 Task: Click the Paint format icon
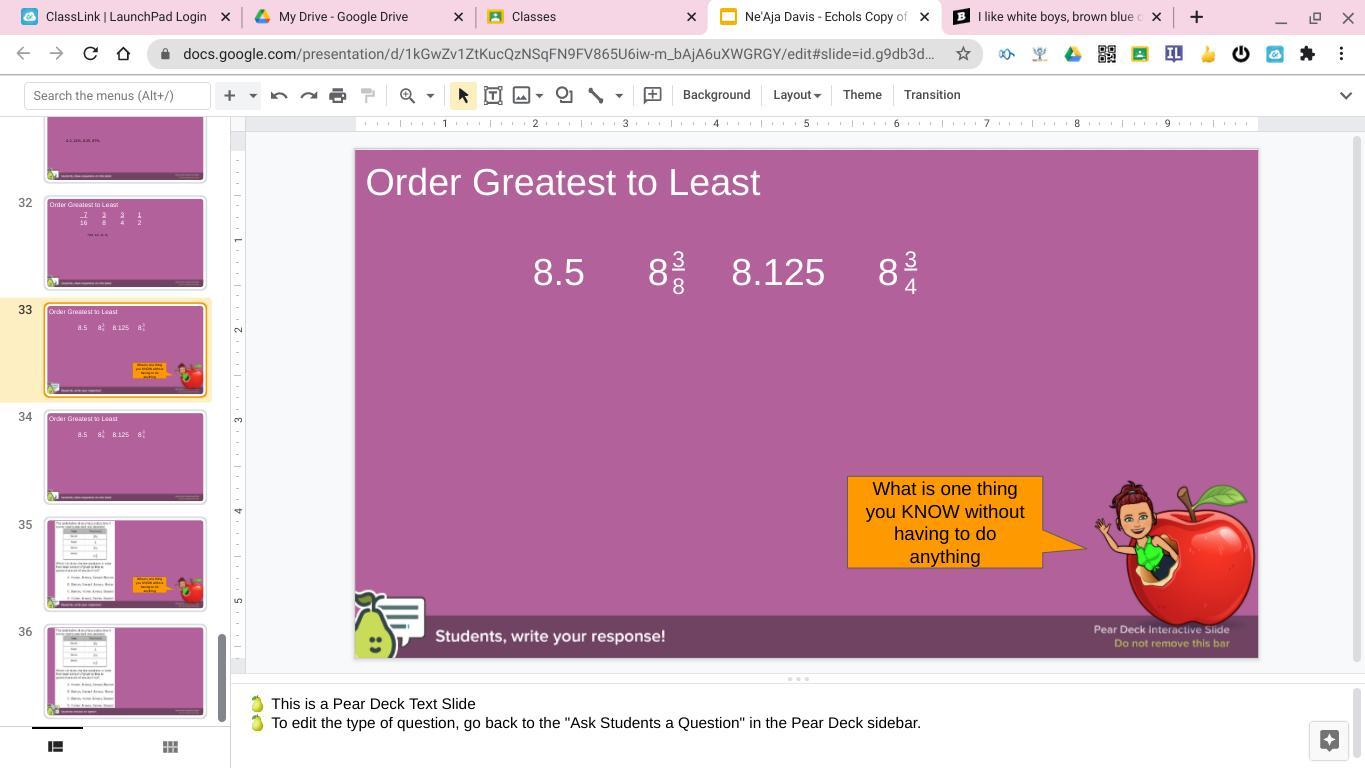(368, 95)
